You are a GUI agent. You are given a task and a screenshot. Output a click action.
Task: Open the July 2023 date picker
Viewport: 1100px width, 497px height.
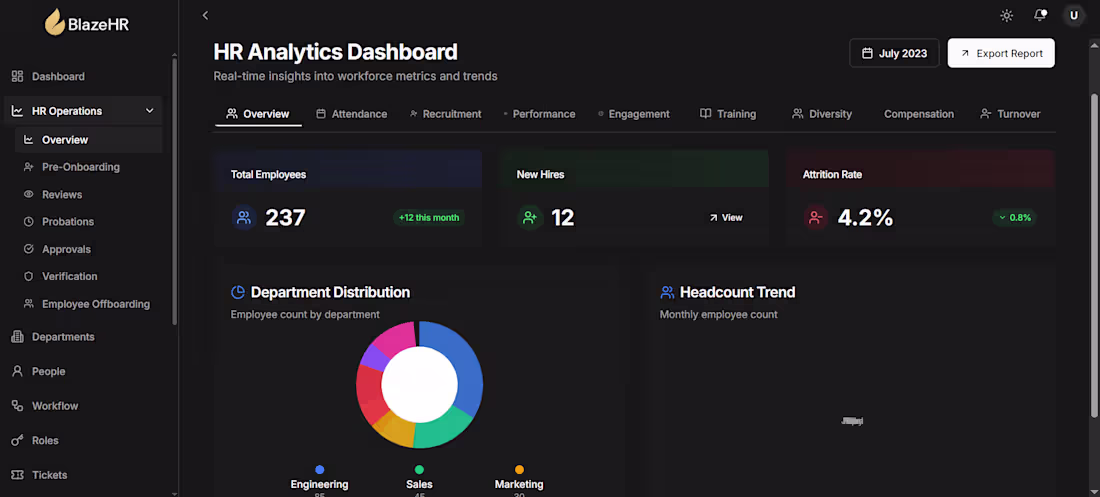[x=894, y=53]
